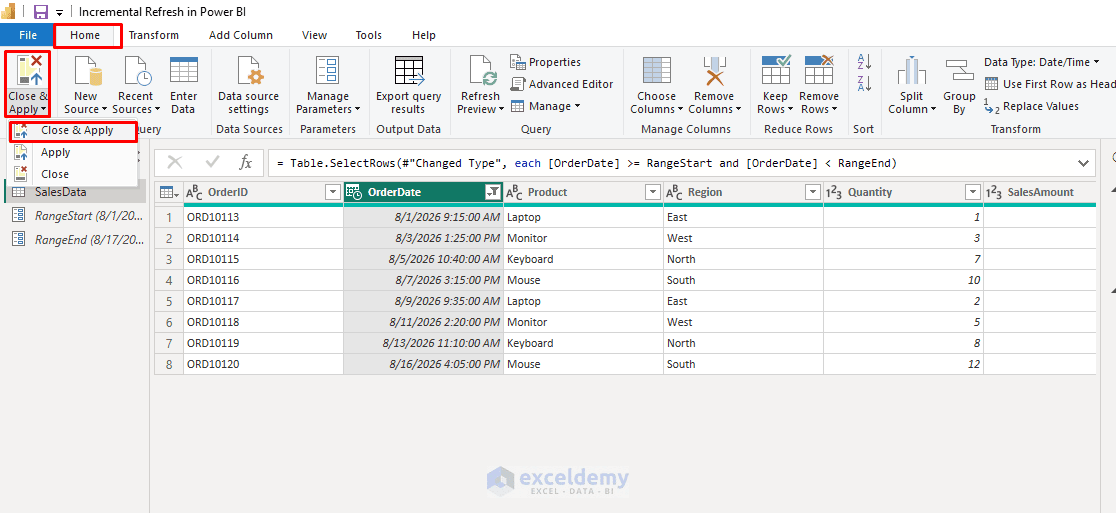Switch to the Home tab

85,35
